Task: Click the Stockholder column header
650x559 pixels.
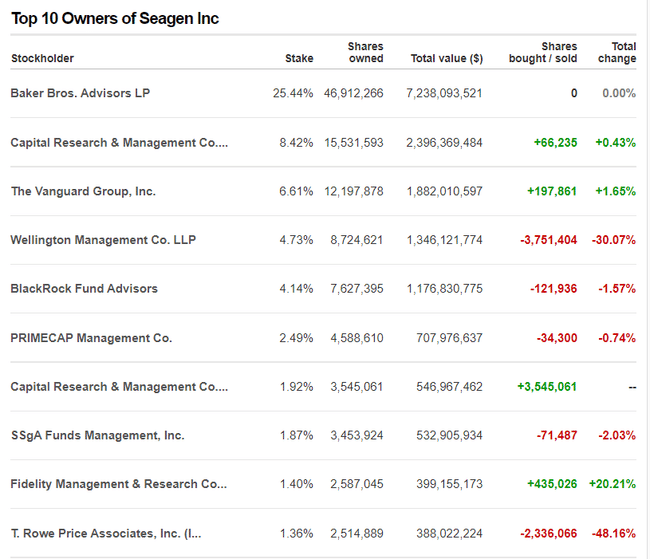Action: pos(42,59)
